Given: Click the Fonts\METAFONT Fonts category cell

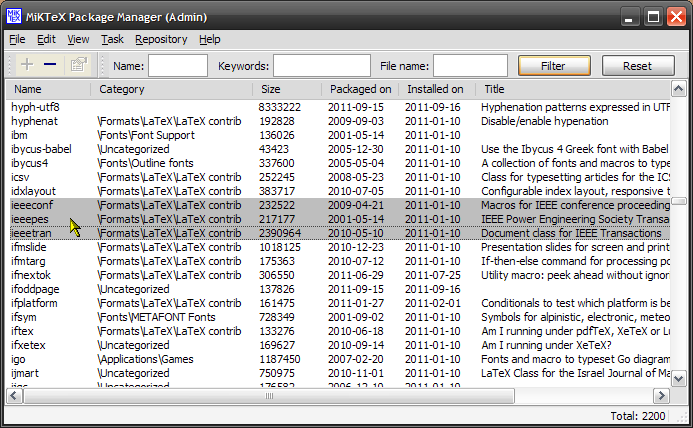Looking at the screenshot, I should point(156,317).
